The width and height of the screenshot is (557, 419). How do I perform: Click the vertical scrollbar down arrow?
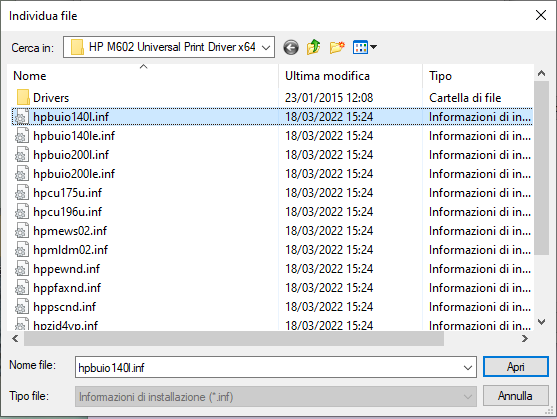point(541,322)
